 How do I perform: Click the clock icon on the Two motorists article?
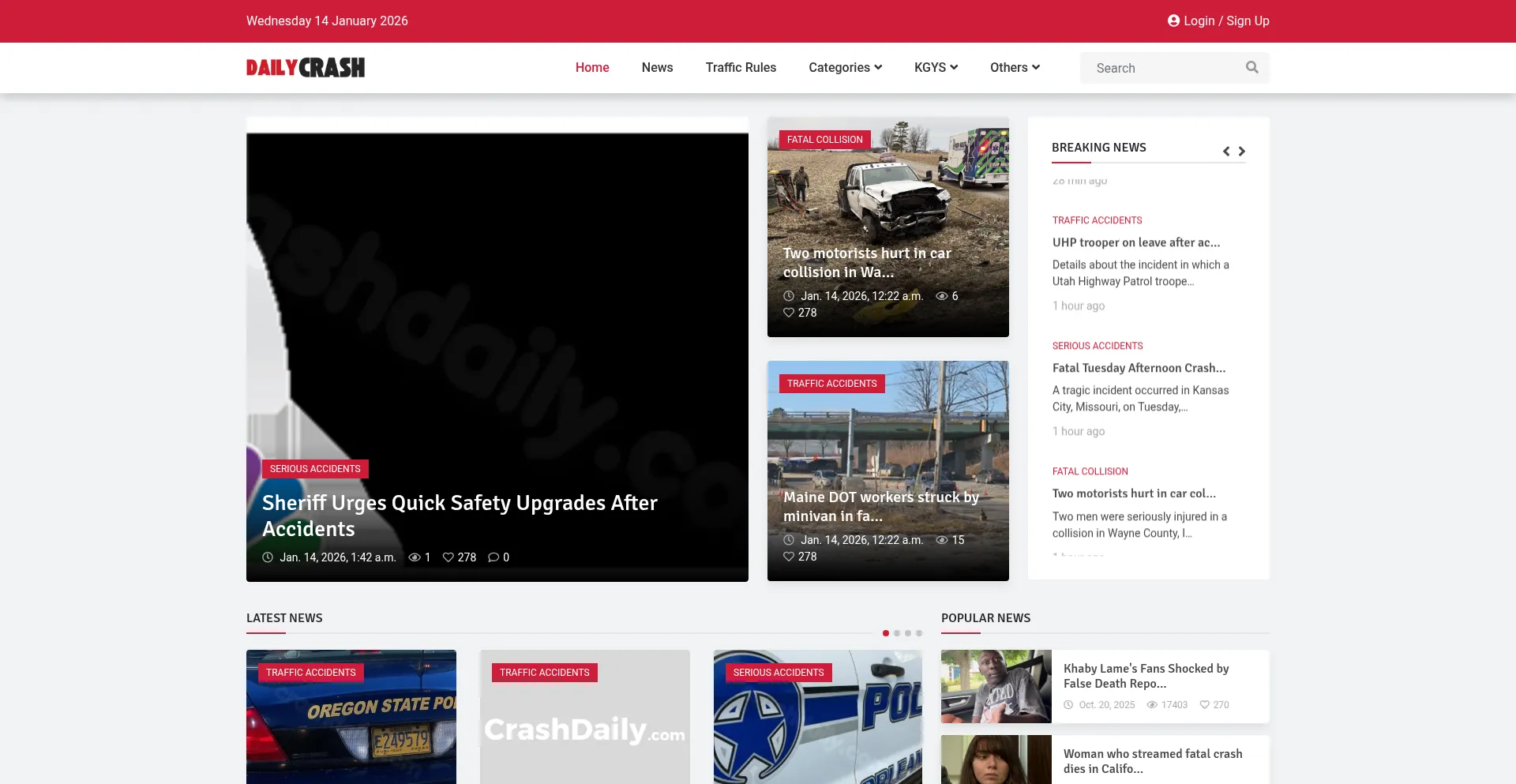(x=789, y=296)
